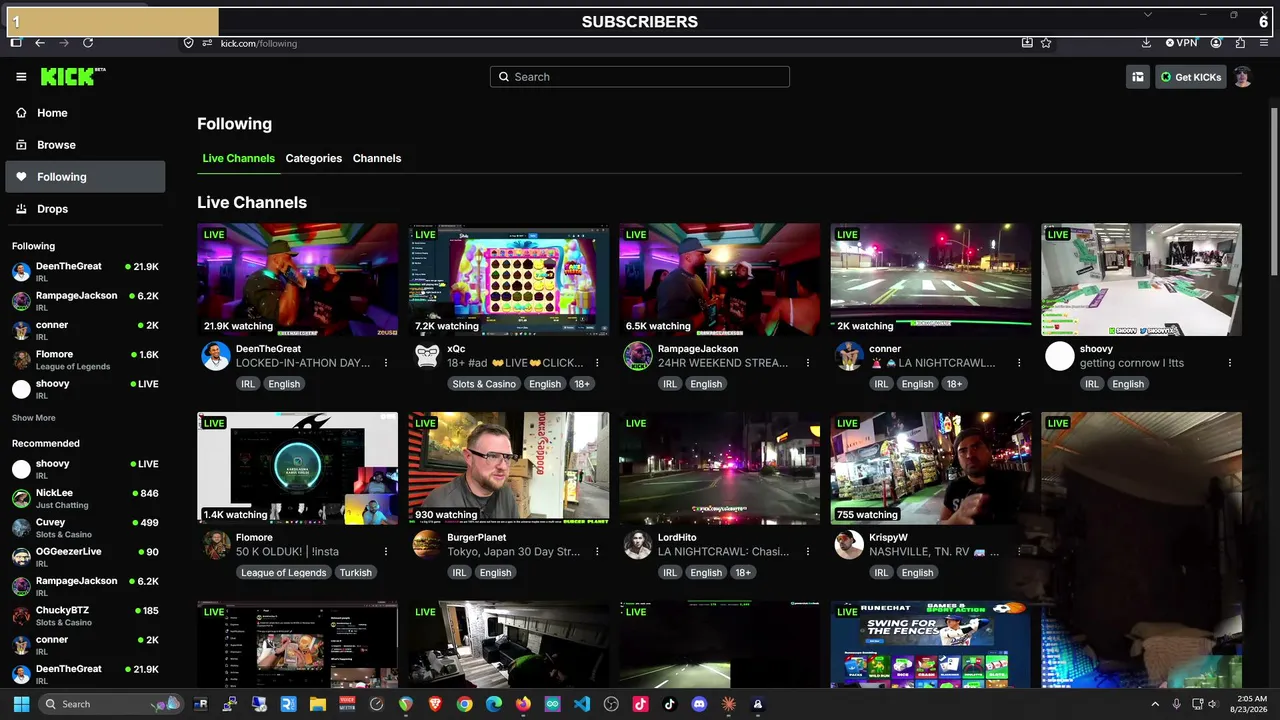1280x720 pixels.
Task: Open Firefox from the taskbar
Action: coord(523,704)
